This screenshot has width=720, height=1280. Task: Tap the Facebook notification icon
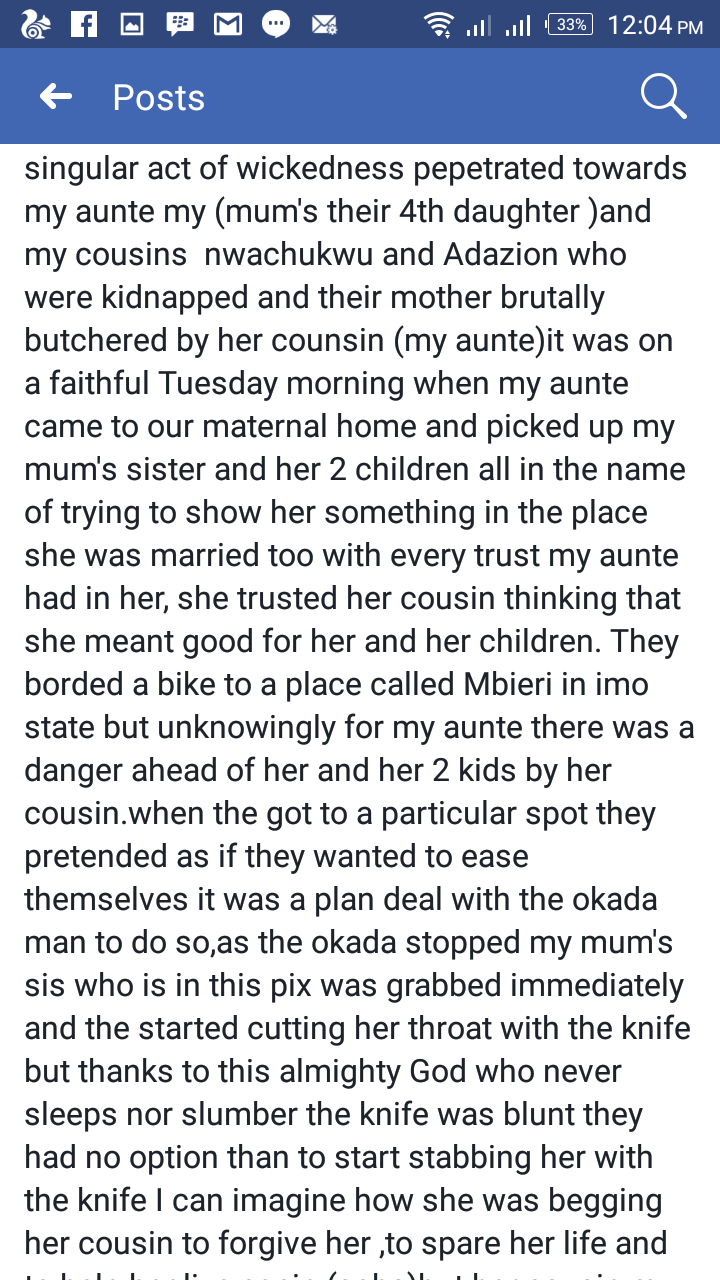[x=84, y=25]
